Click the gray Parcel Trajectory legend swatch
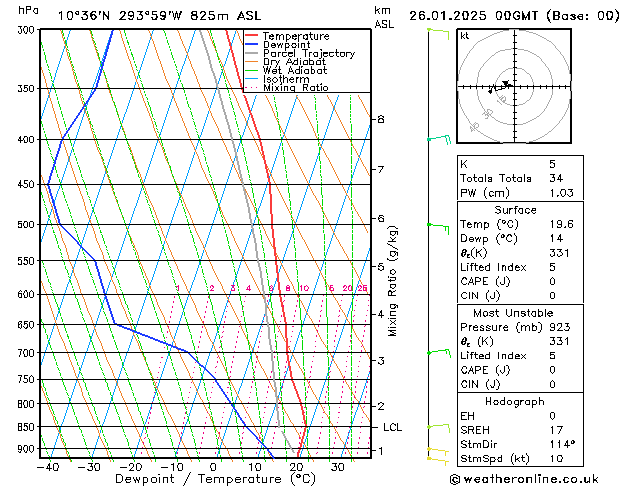Viewport: 629px width, 486px height. point(252,53)
